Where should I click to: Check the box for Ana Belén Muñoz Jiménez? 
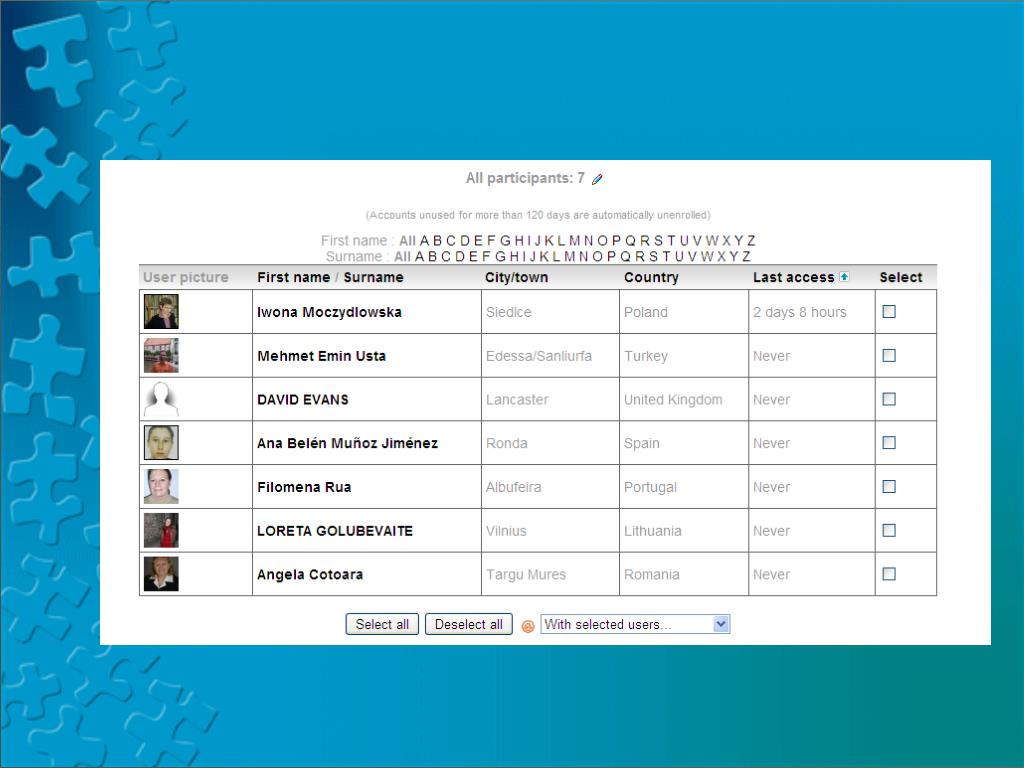point(889,443)
